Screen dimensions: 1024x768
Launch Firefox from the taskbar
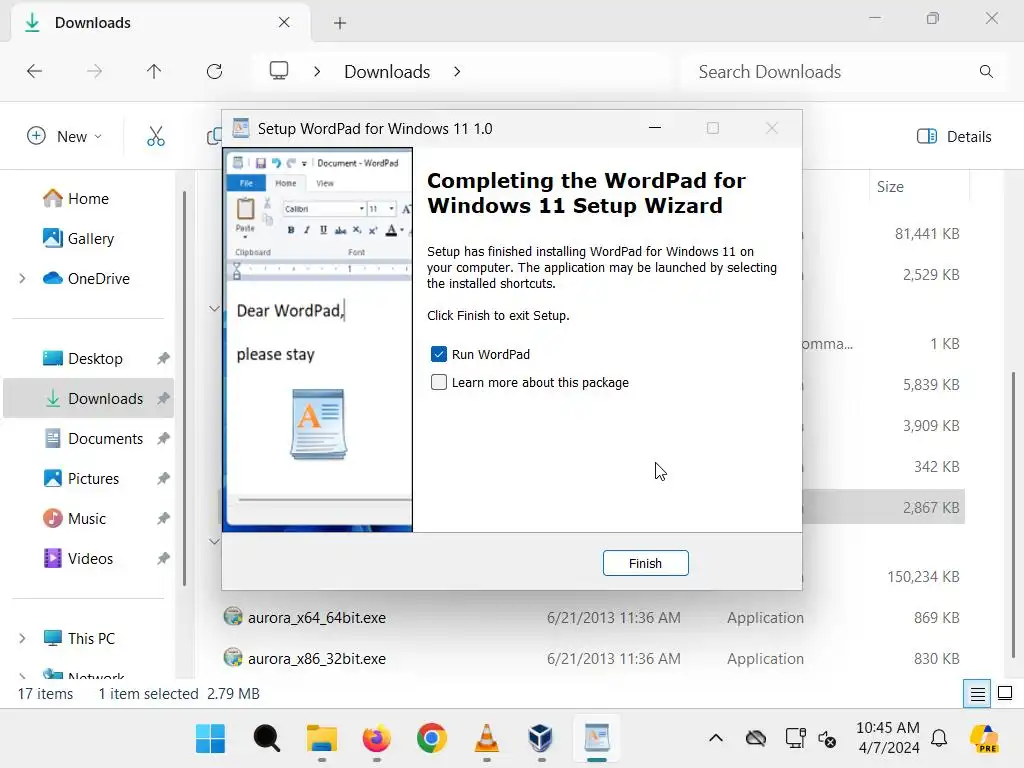point(377,739)
